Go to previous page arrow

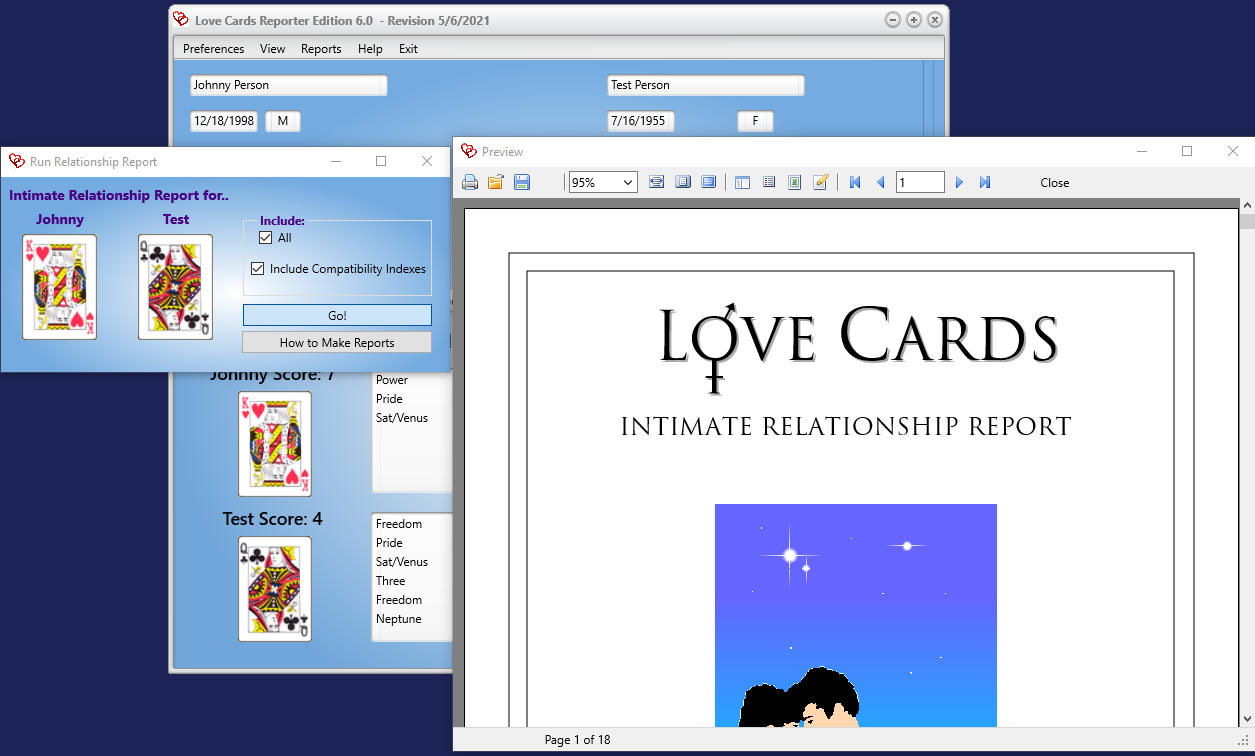click(x=881, y=182)
